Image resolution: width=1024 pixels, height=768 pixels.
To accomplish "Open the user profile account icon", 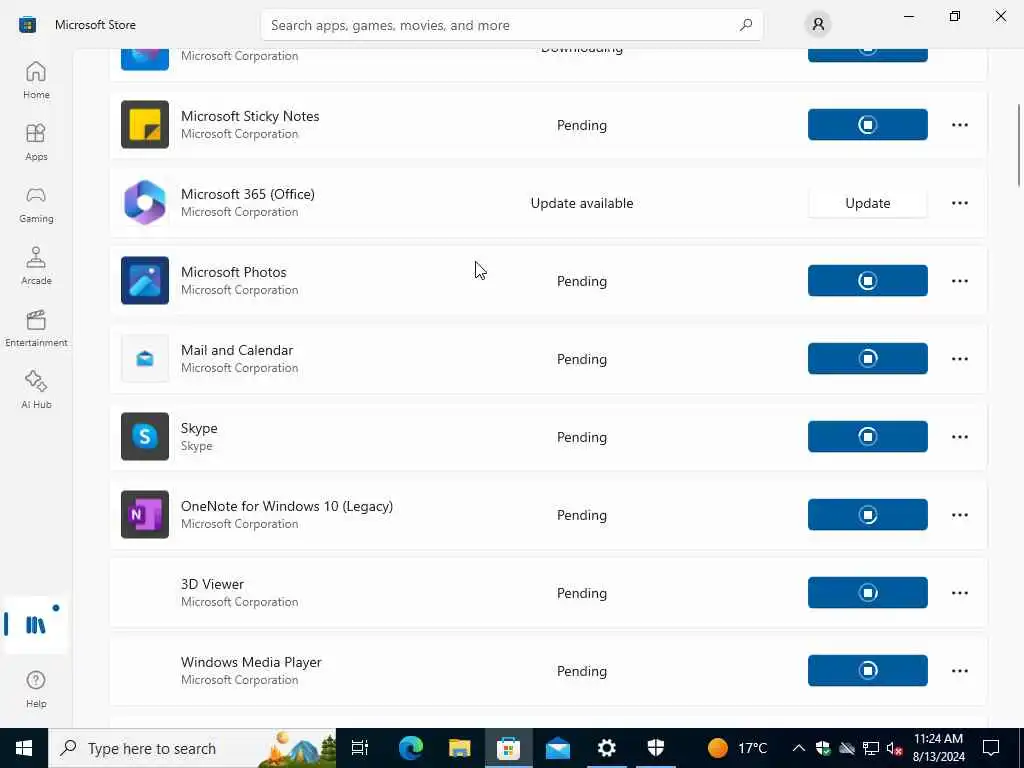I will coord(818,25).
